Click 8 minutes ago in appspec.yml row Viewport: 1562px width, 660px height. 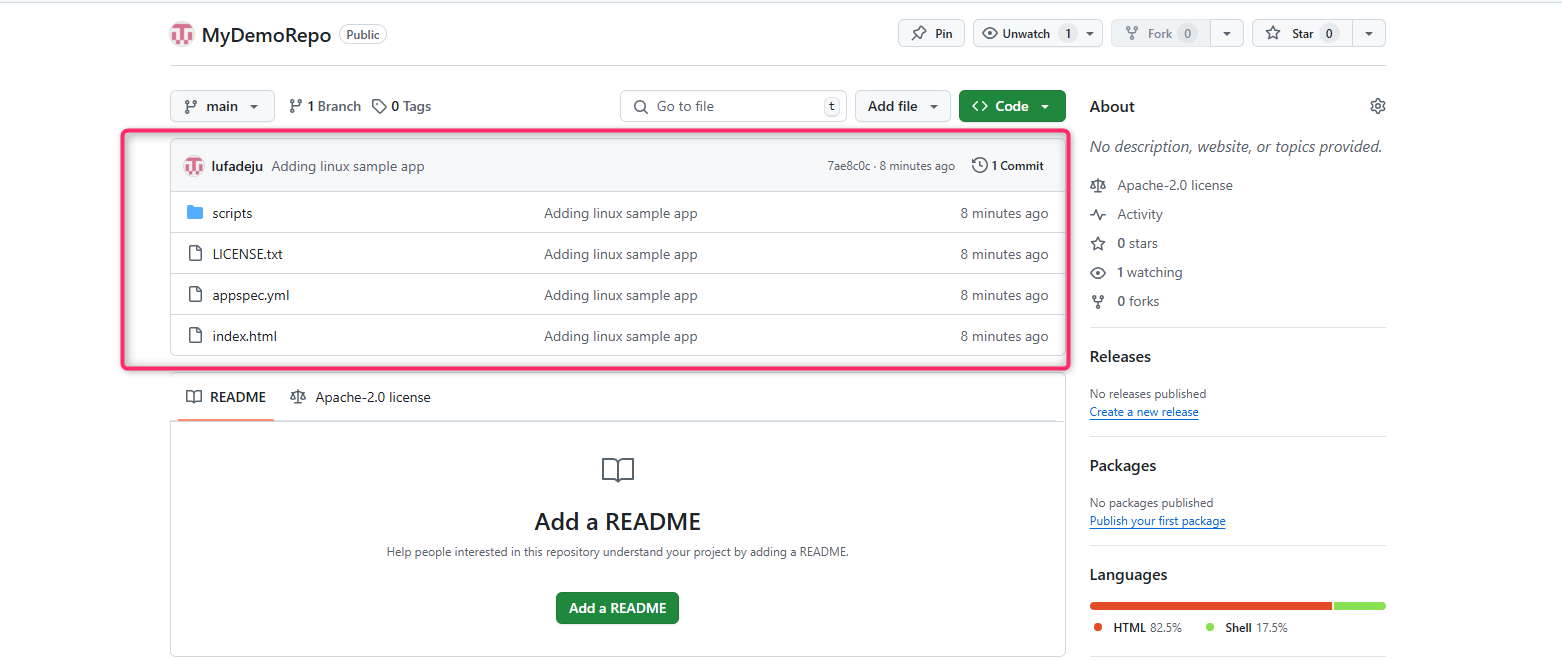[x=1004, y=295]
